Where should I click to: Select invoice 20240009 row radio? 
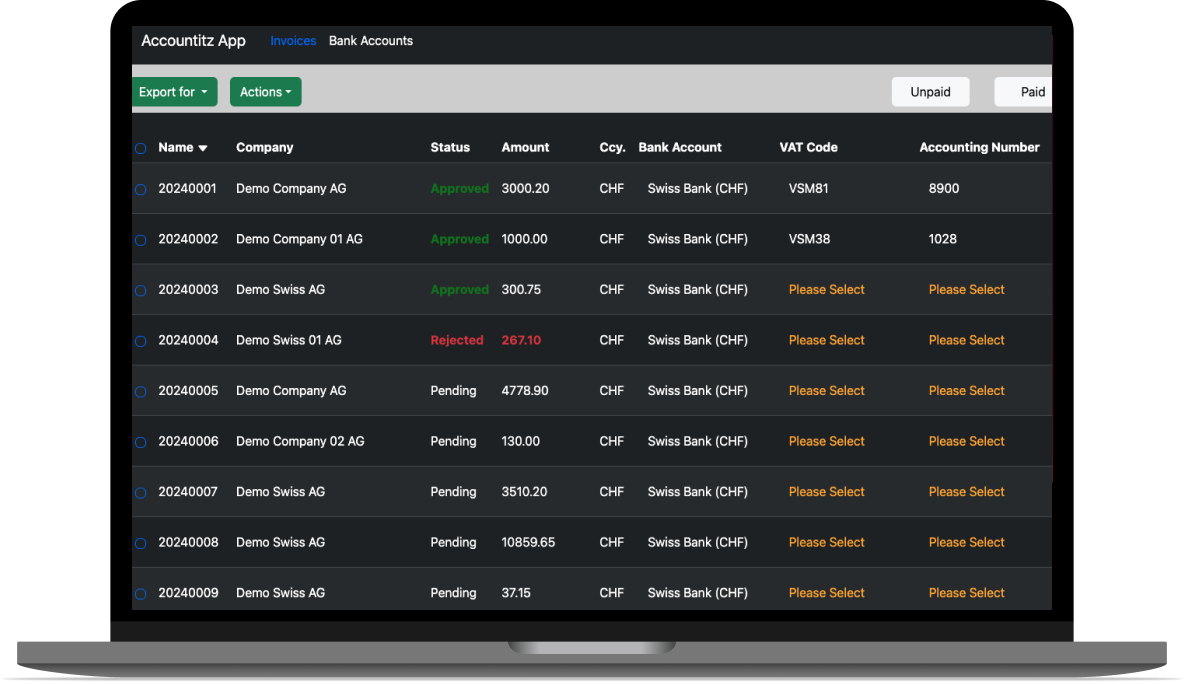point(140,594)
